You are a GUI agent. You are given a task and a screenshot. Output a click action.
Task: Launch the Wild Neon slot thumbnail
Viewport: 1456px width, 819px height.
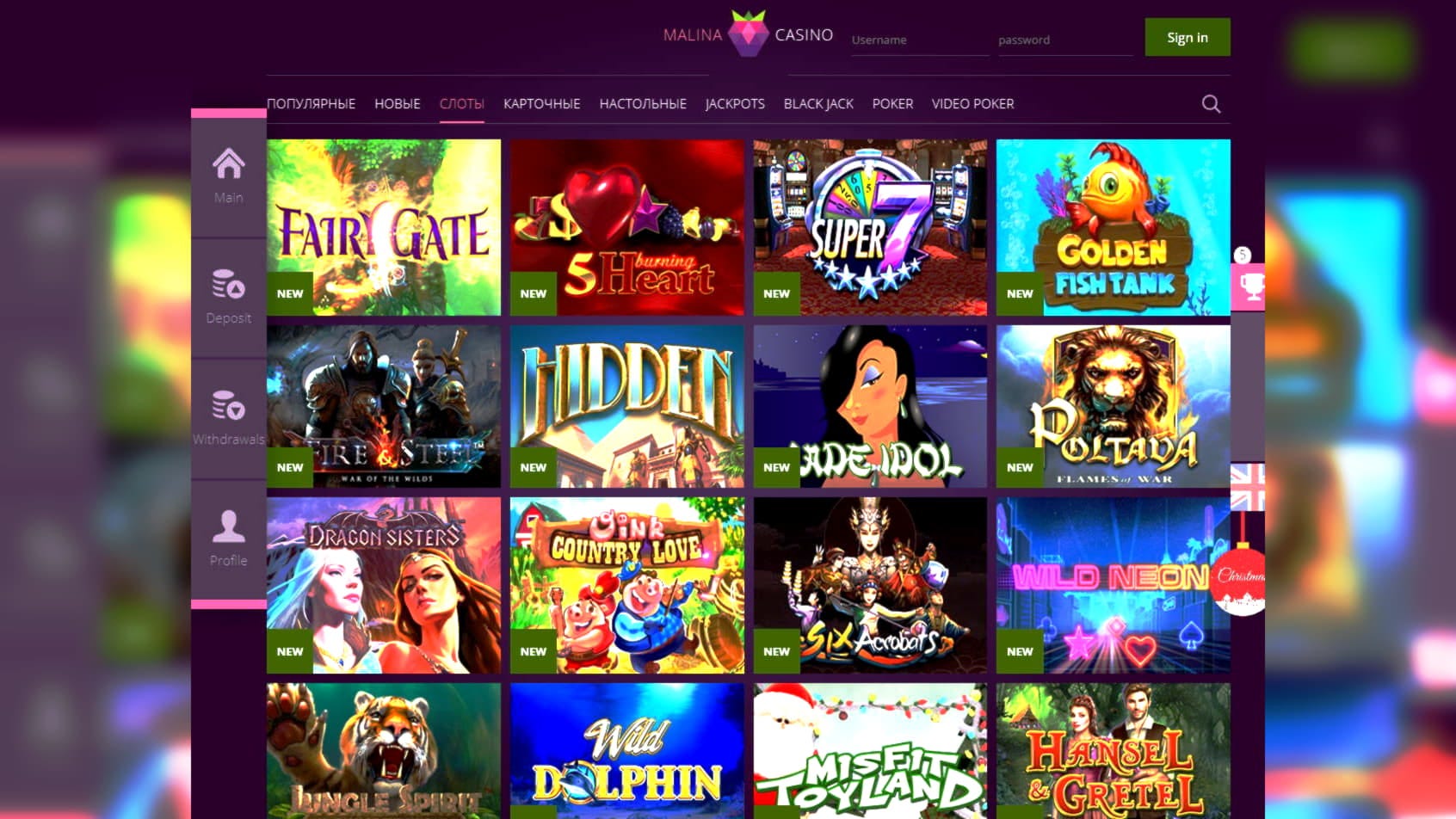click(1114, 585)
